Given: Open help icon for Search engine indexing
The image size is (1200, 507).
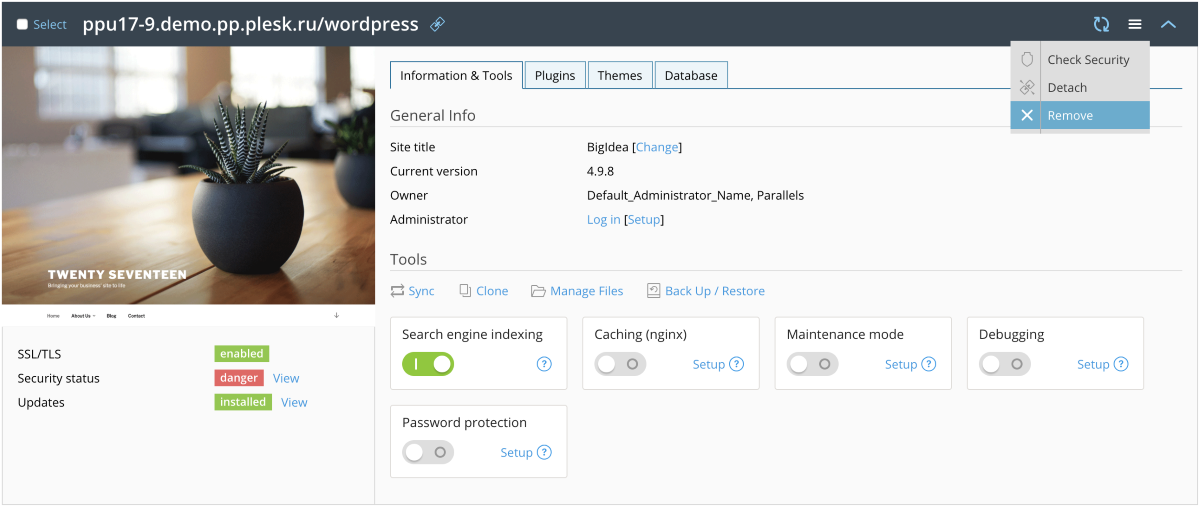Looking at the screenshot, I should [x=544, y=364].
